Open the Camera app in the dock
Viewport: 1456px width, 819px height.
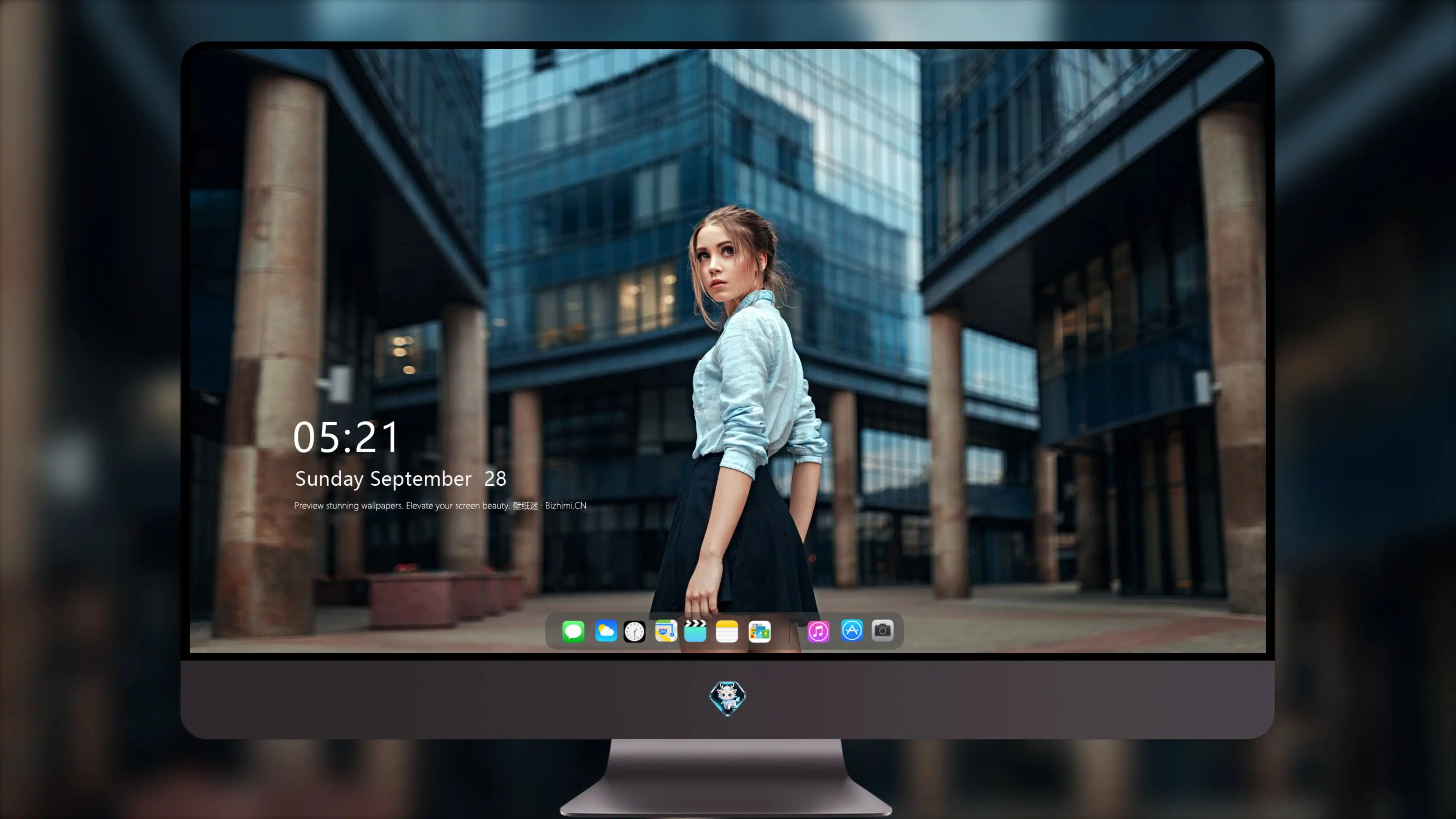click(882, 630)
